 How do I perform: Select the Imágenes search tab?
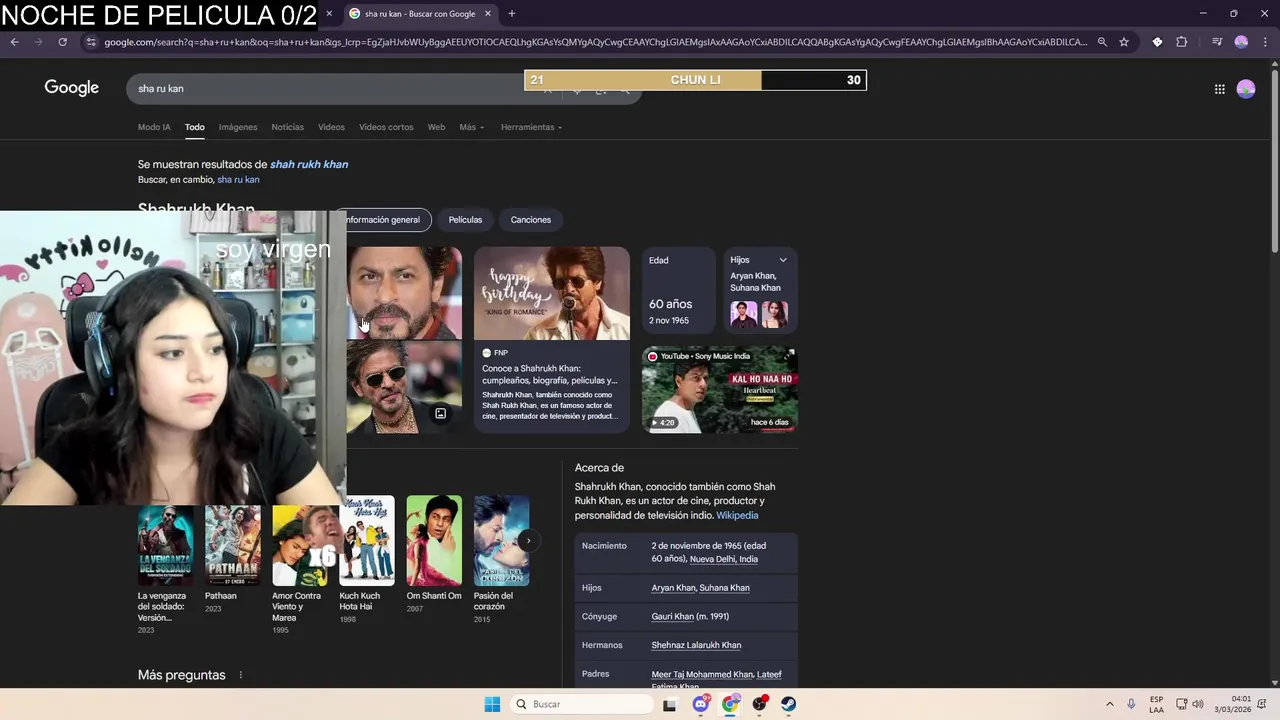pyautogui.click(x=238, y=127)
